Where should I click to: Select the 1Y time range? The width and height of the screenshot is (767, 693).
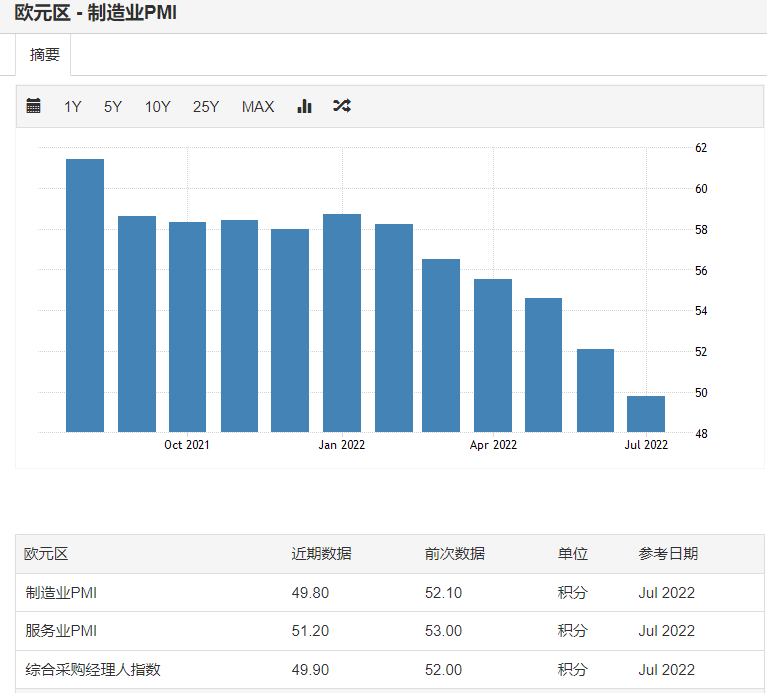(x=73, y=107)
